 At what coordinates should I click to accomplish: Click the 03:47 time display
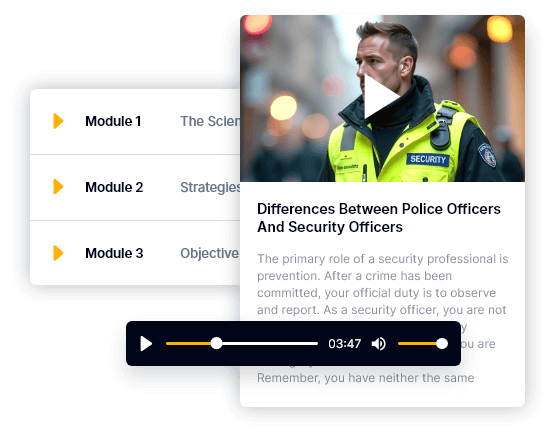(344, 344)
